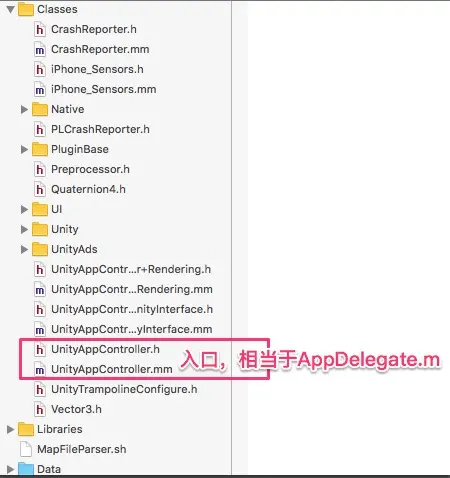
Task: Click the UnityAds folder icon
Action: coord(40,249)
